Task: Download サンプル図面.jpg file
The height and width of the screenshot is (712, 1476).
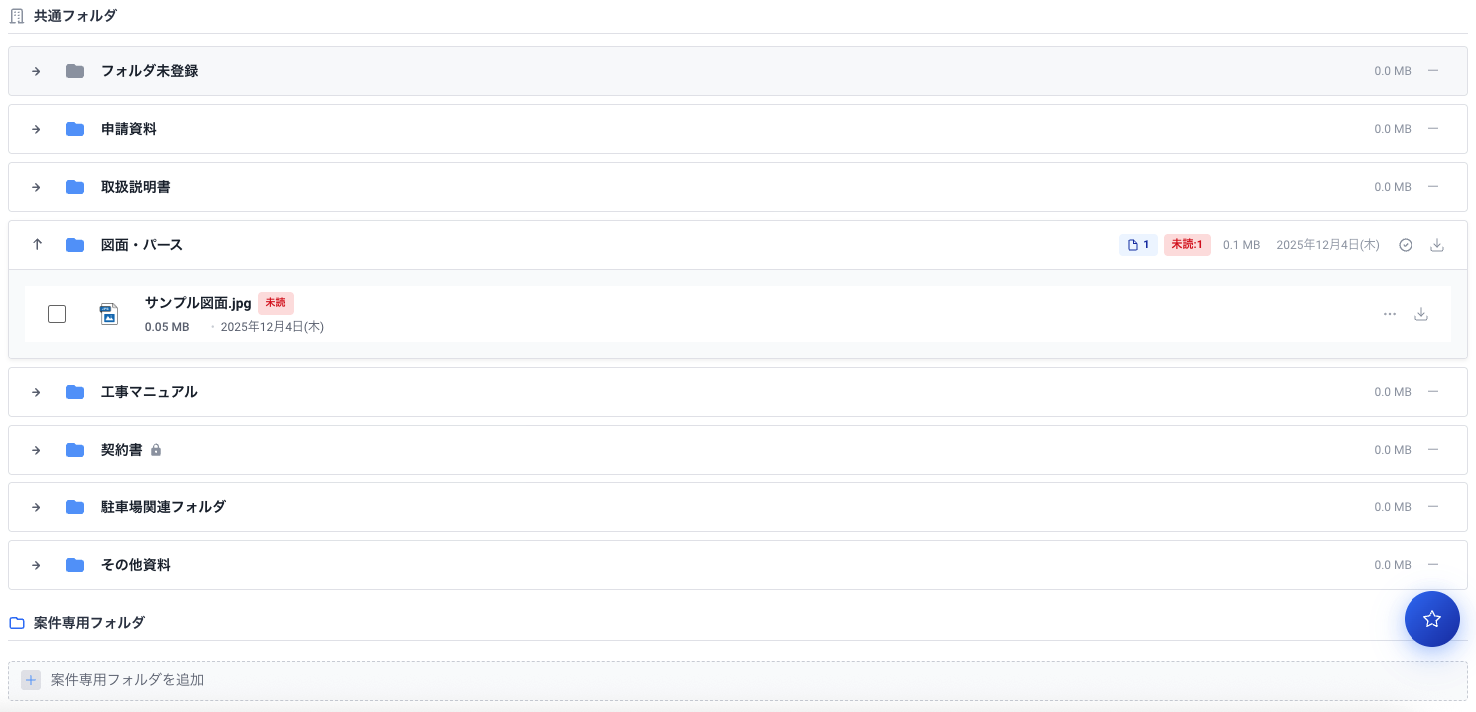Action: 1420,314
